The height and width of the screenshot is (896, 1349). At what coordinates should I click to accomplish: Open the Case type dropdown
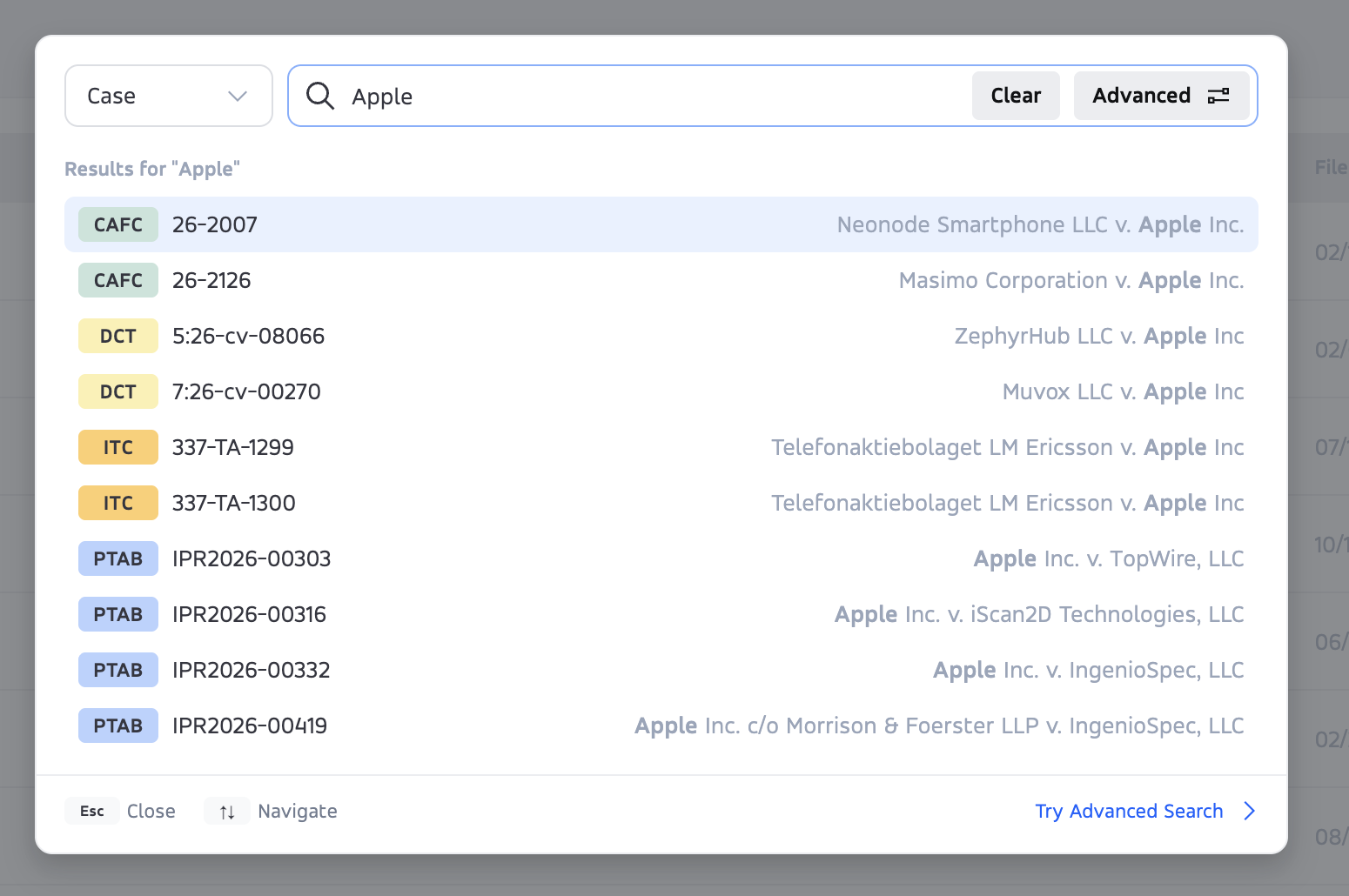[169, 96]
